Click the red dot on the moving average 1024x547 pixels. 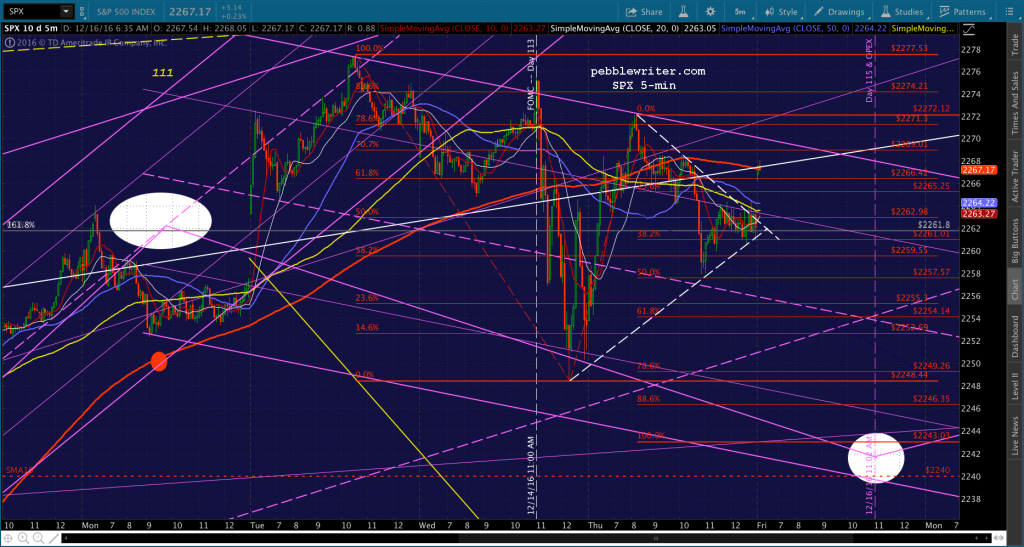click(x=159, y=361)
